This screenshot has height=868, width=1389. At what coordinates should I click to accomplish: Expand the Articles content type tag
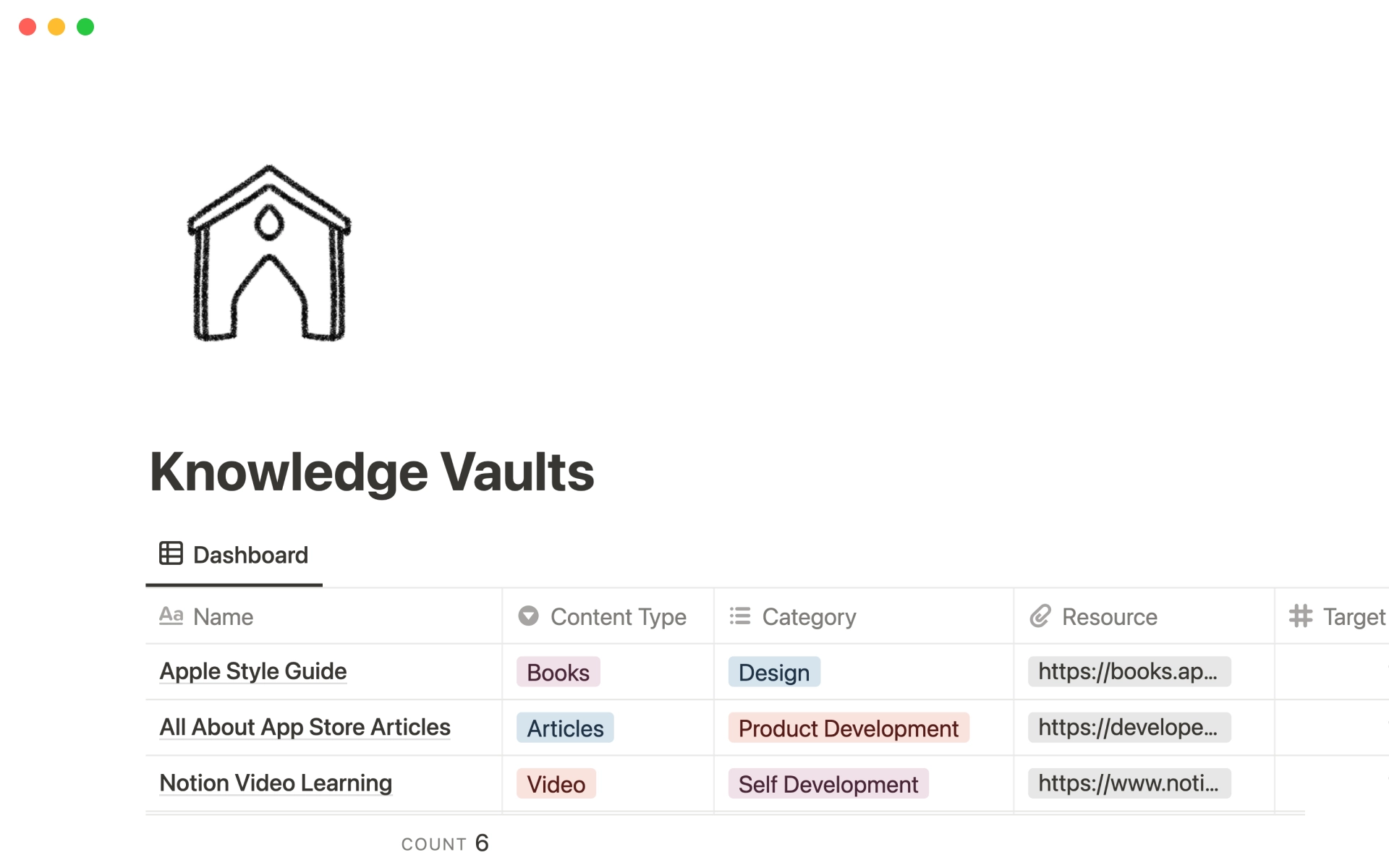click(x=562, y=727)
